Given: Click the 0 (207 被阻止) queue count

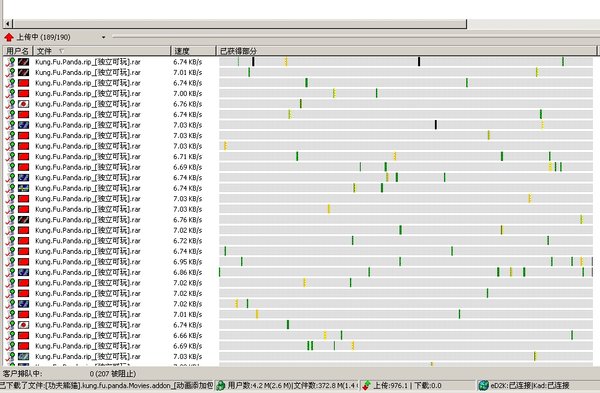Looking at the screenshot, I should pos(113,373).
